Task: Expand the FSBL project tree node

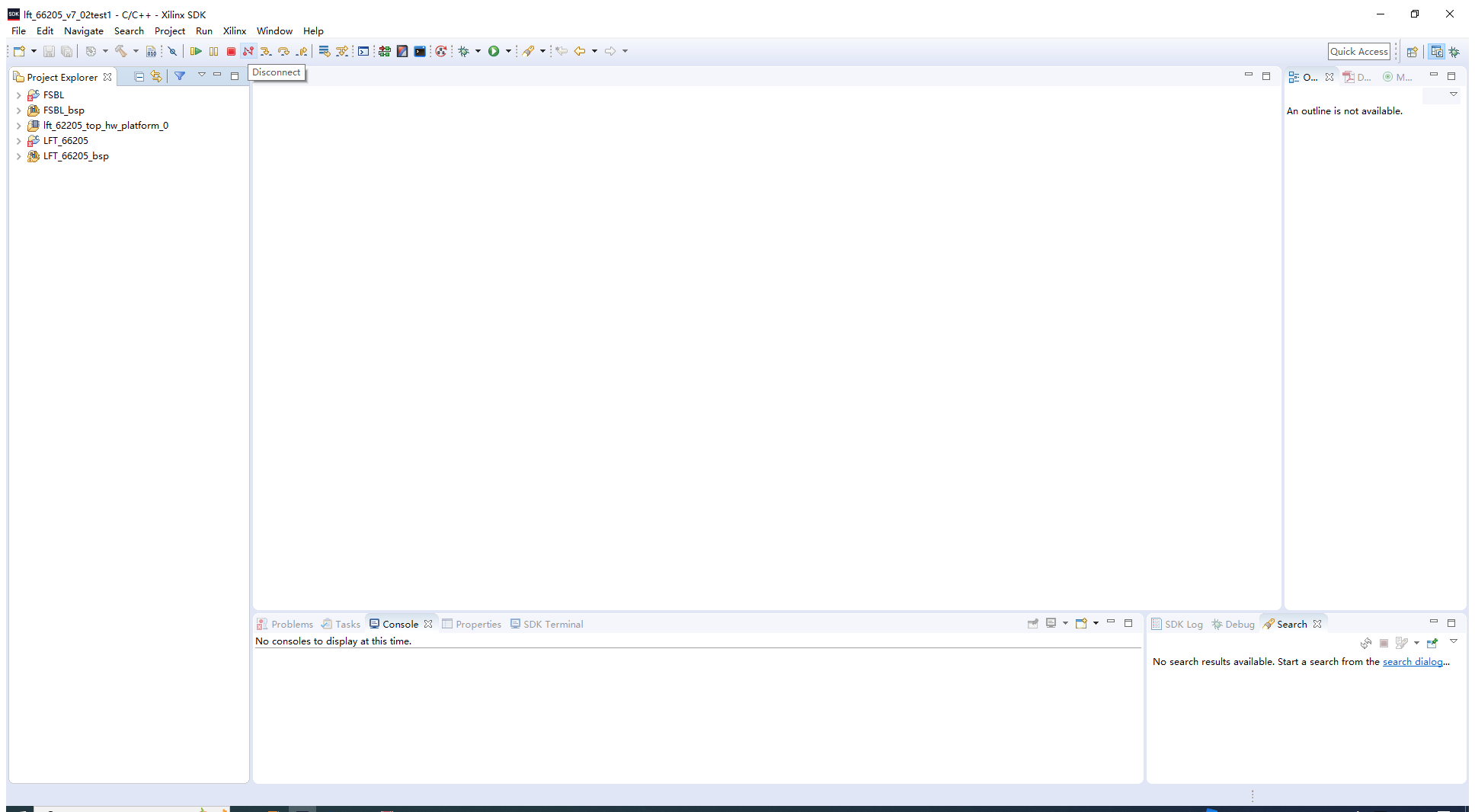Action: [x=18, y=95]
